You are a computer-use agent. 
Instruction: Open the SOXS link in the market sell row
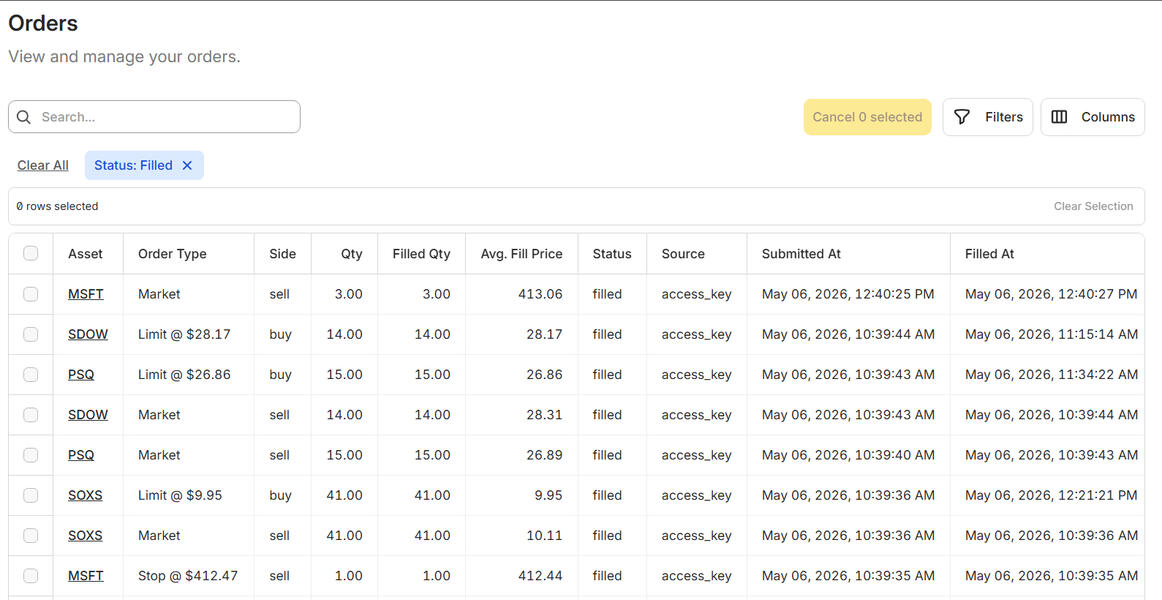point(85,536)
